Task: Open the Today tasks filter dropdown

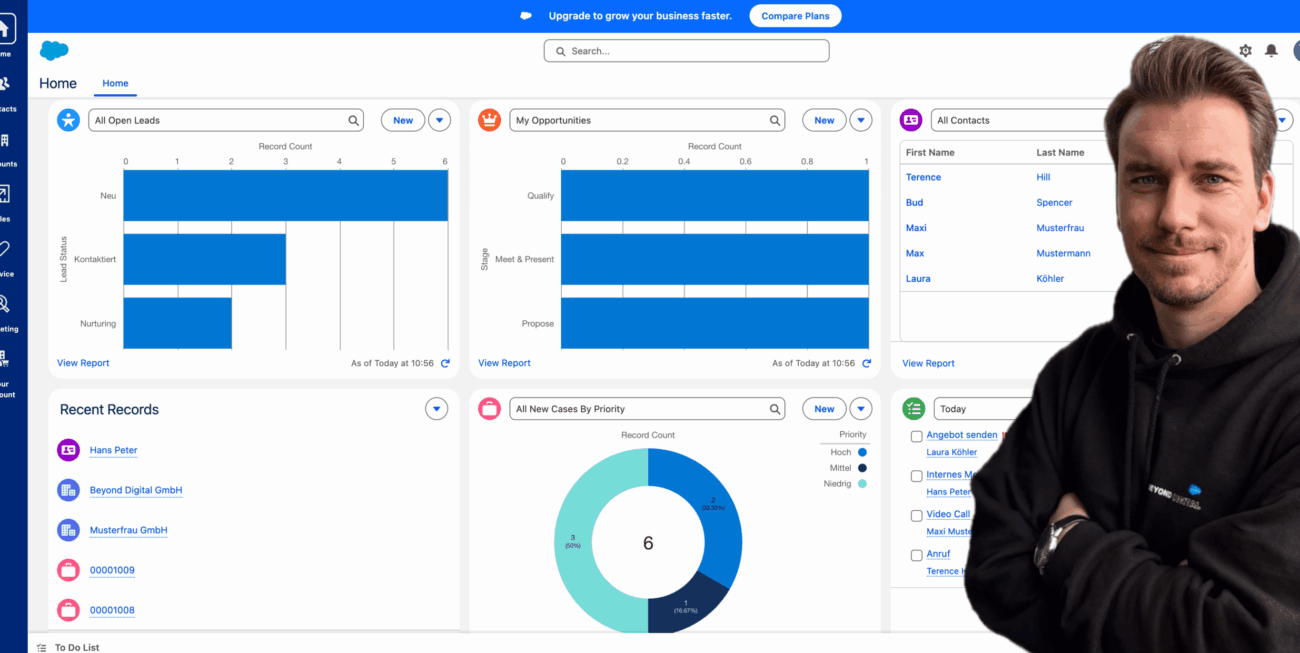Action: click(985, 409)
